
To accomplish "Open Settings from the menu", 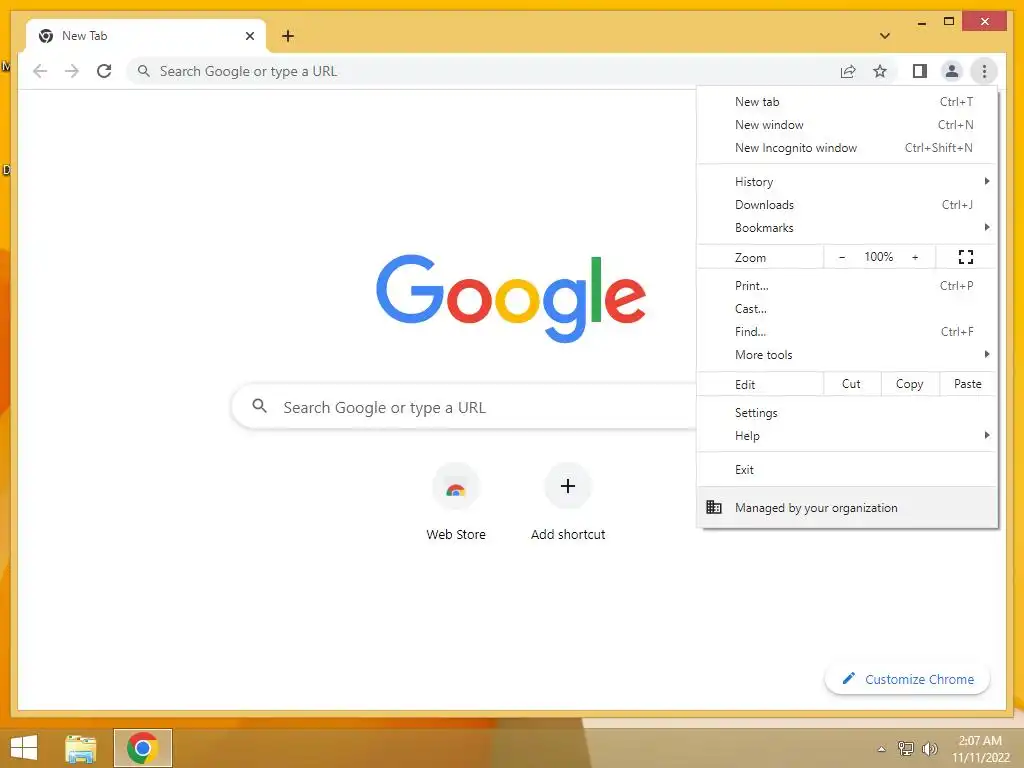I will 847,413.
